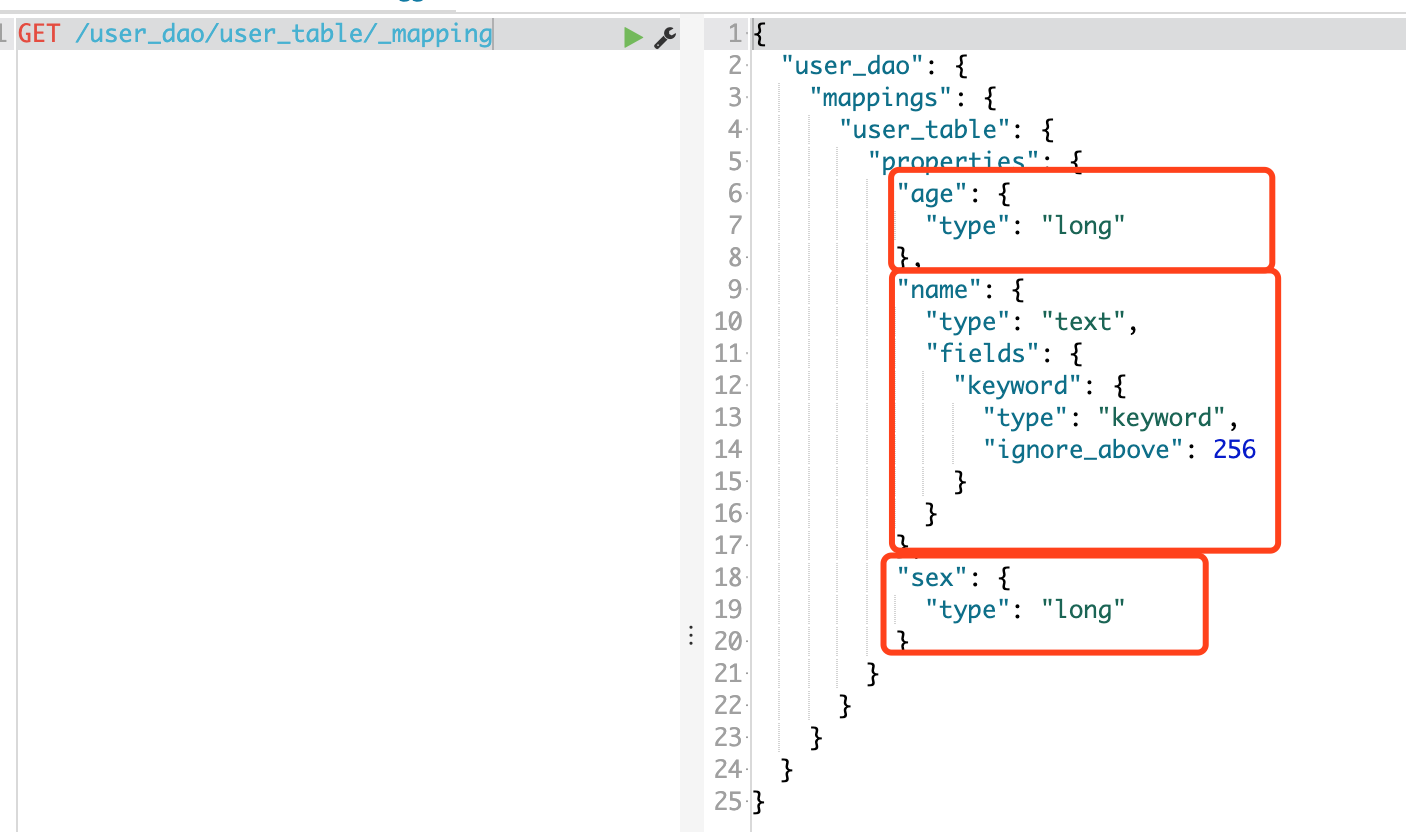Screen dimensions: 1406x832
Task: Click the "properties" key in the response
Action: point(955,161)
